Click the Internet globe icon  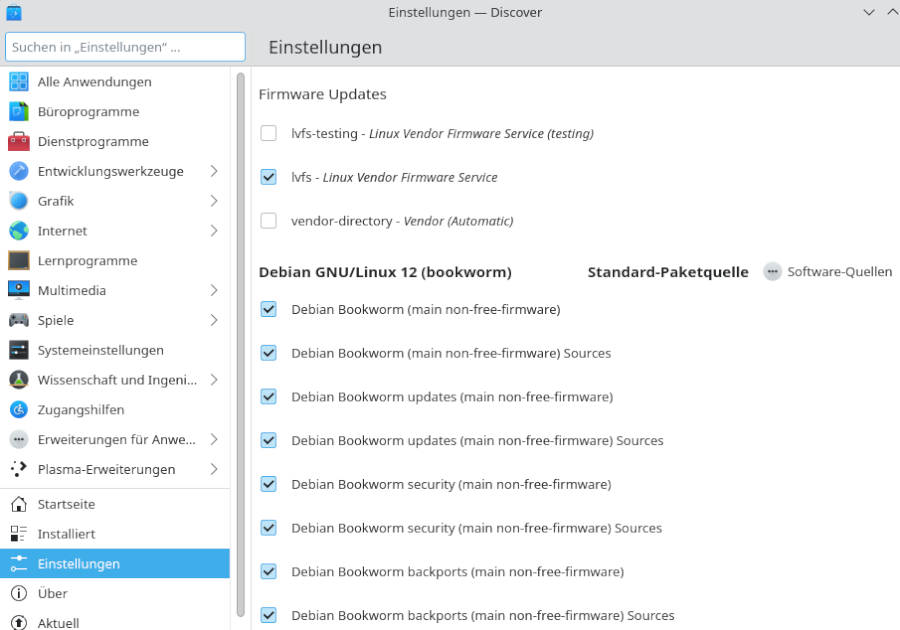(19, 231)
